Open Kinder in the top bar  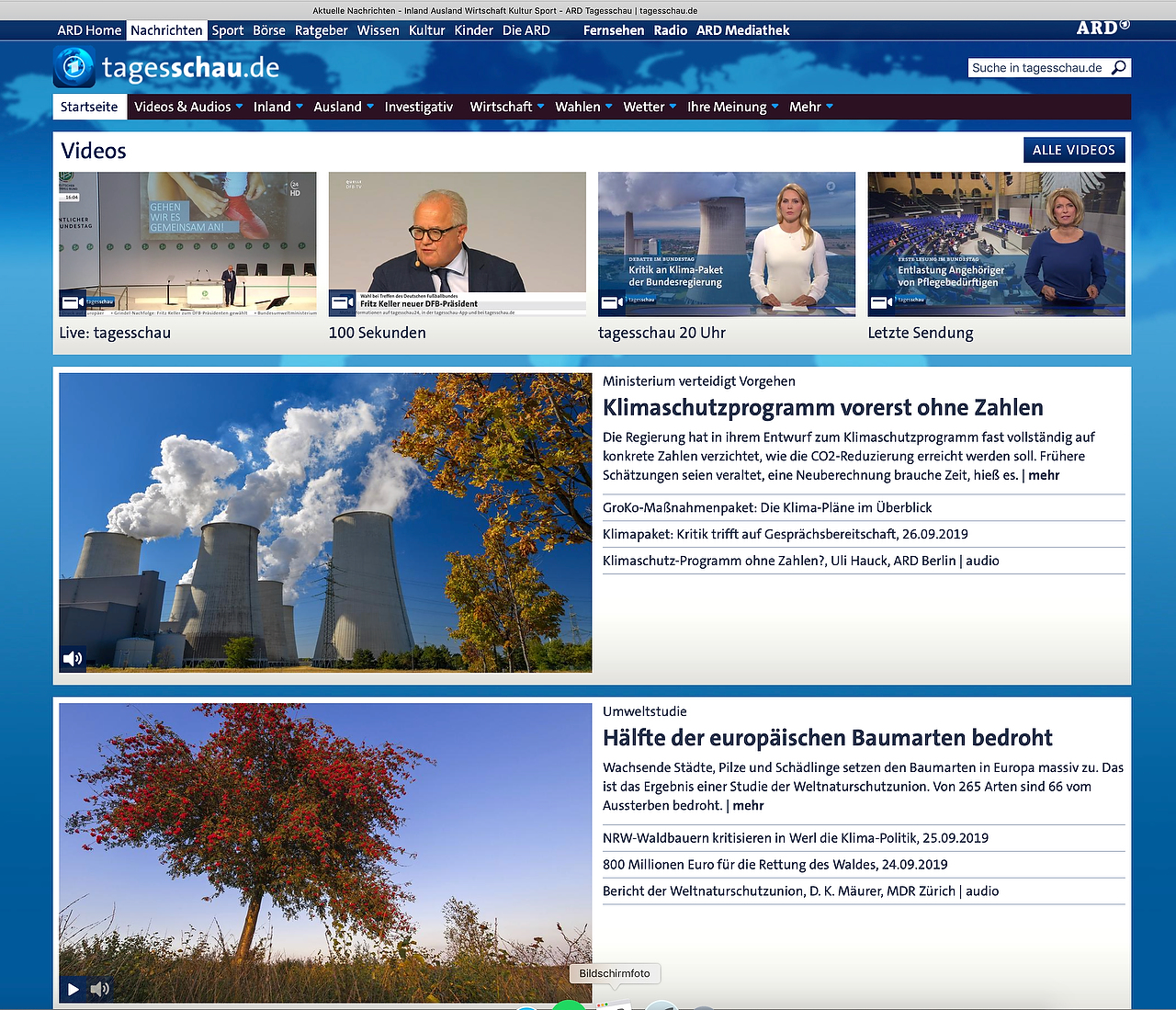click(474, 30)
